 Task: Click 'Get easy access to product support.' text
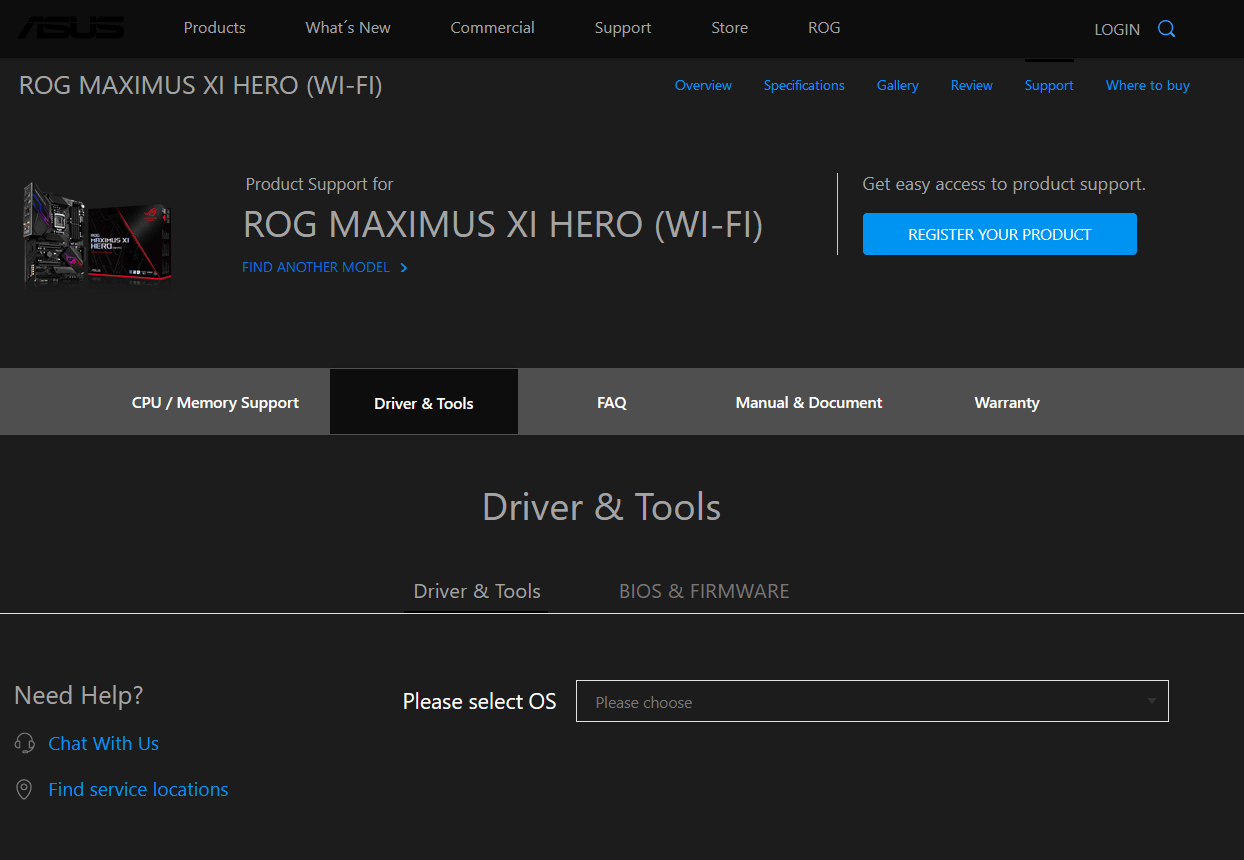point(1004,184)
